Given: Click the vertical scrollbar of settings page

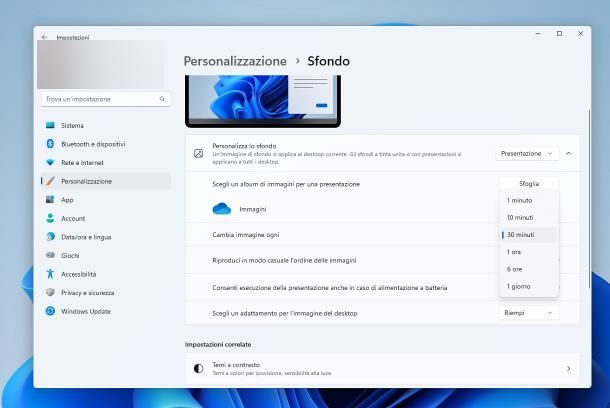Looking at the screenshot, I should coord(589,198).
